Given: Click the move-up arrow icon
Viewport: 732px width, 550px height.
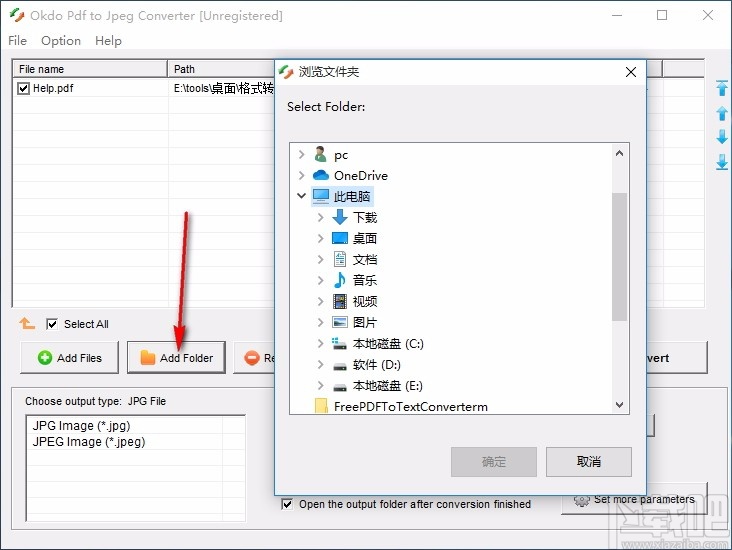Looking at the screenshot, I should [722, 113].
